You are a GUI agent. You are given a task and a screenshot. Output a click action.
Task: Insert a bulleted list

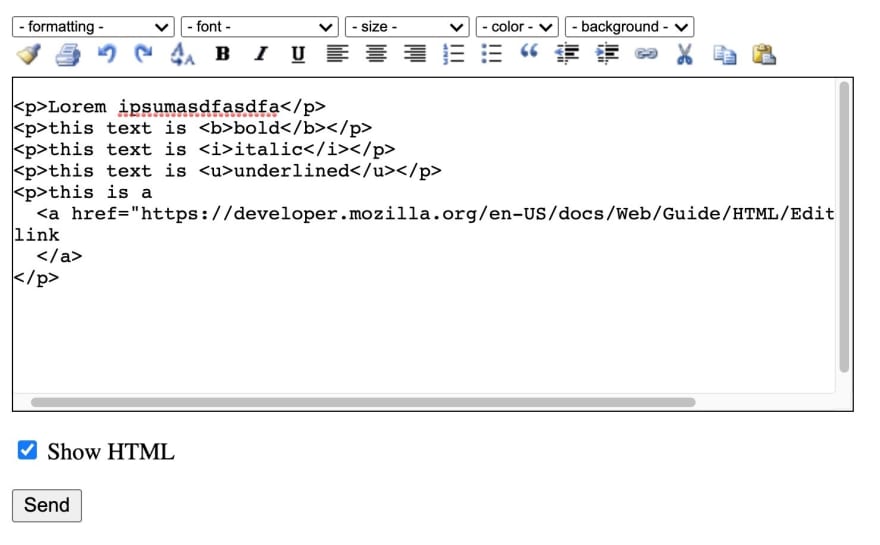(492, 54)
